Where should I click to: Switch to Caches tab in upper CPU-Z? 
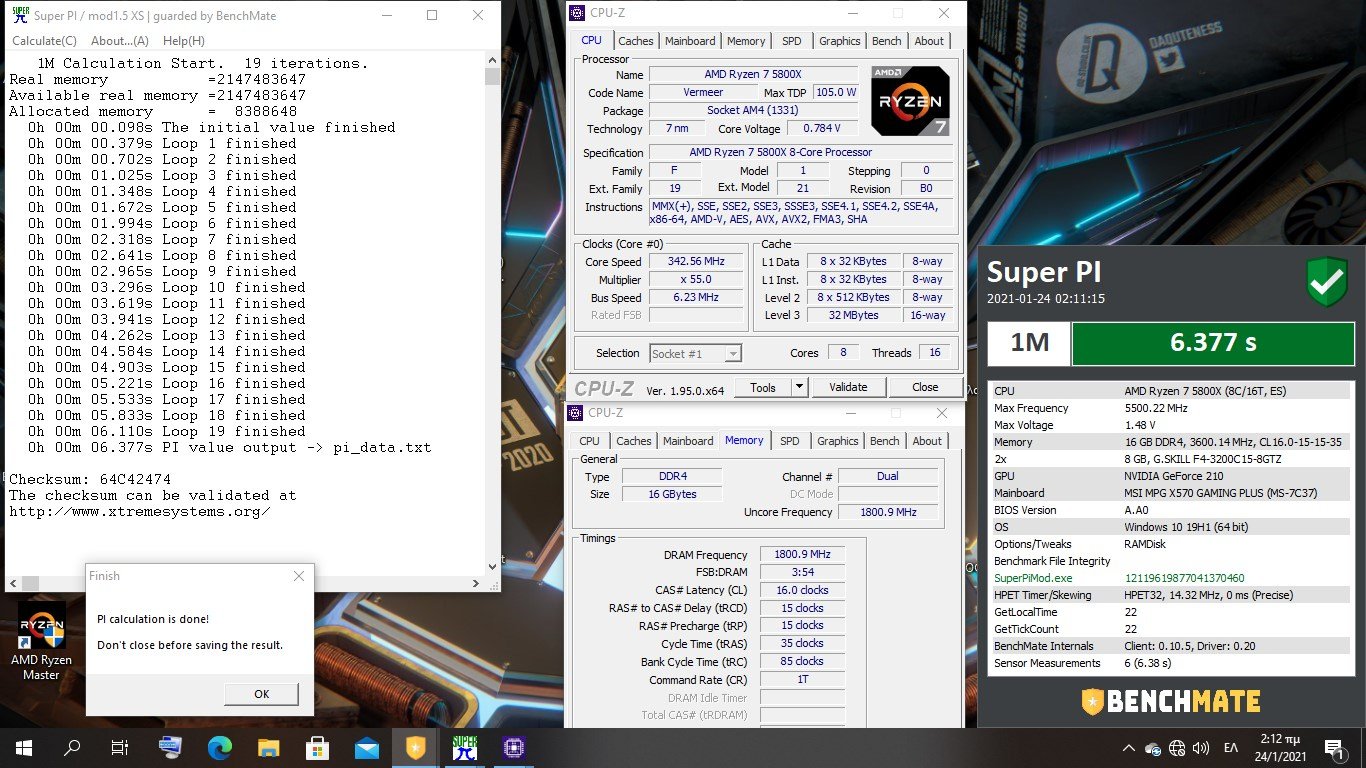click(635, 41)
